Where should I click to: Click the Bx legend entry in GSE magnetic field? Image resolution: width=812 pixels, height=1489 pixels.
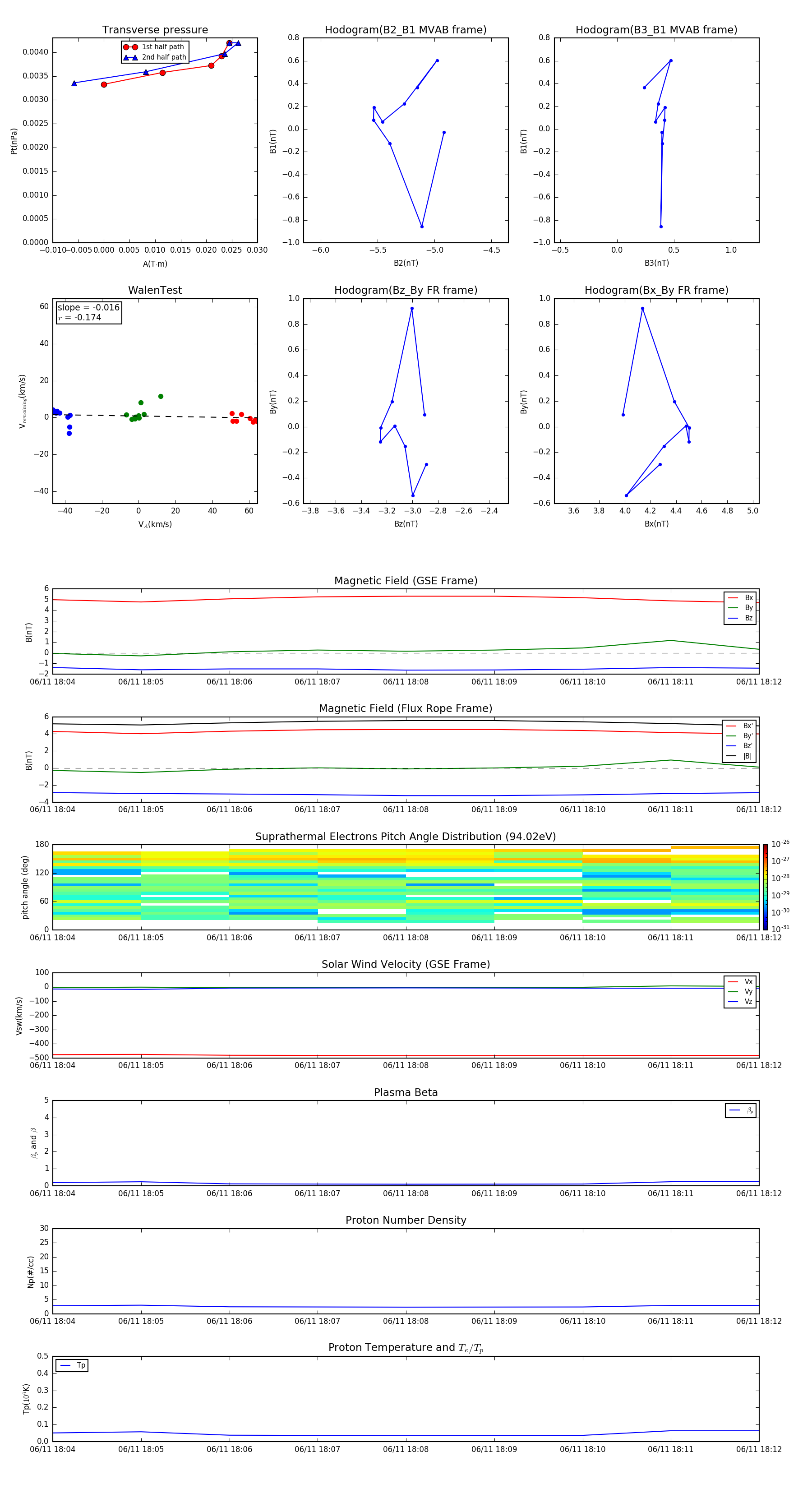pos(740,598)
